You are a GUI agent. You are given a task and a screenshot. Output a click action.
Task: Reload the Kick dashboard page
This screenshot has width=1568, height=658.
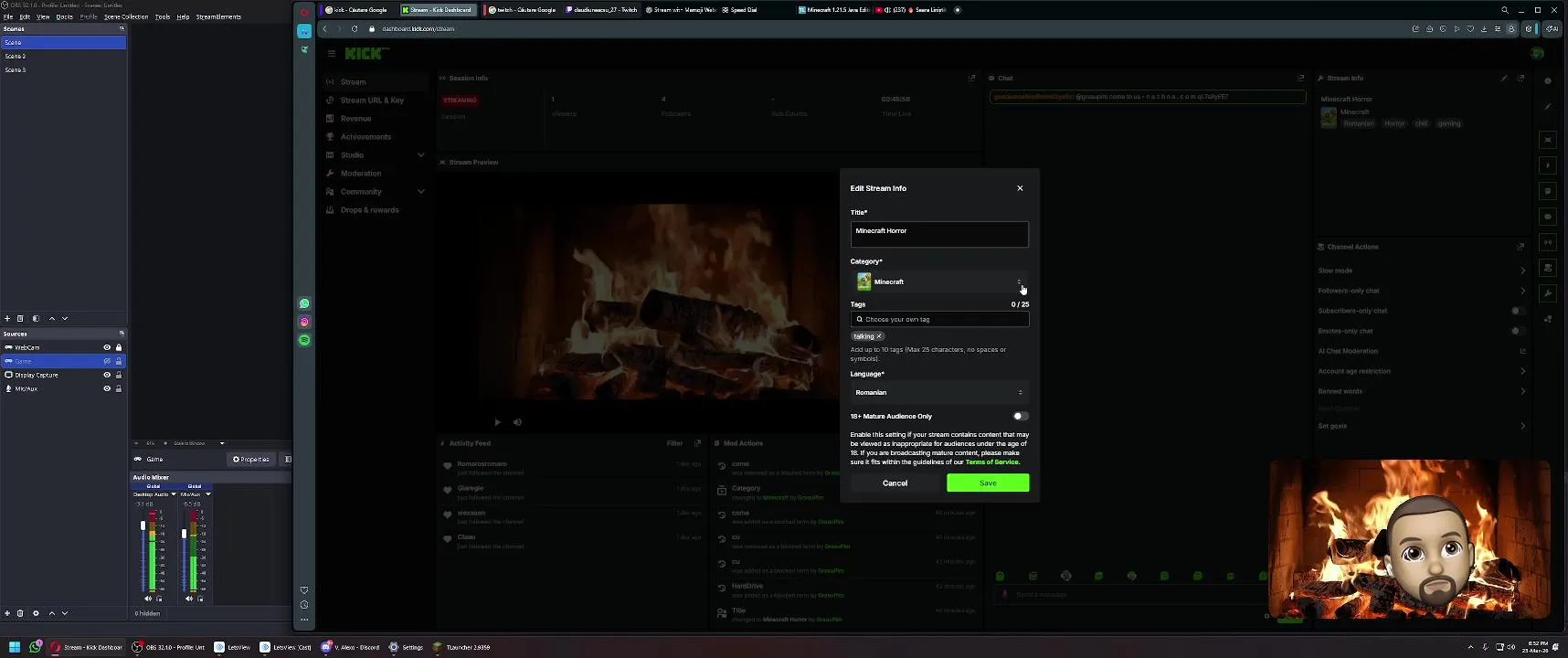355,28
